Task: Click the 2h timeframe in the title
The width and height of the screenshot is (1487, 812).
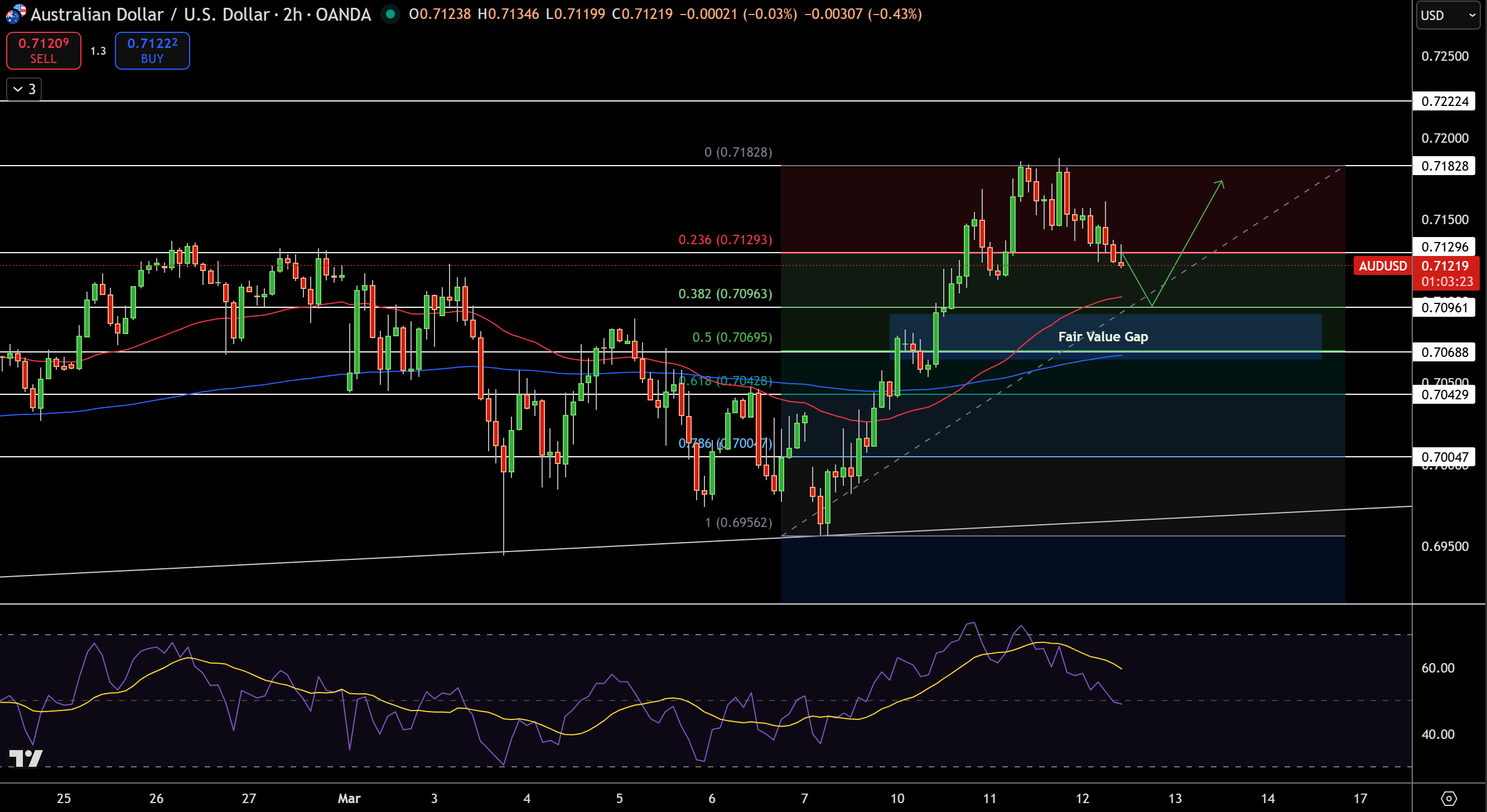Action: coord(292,14)
